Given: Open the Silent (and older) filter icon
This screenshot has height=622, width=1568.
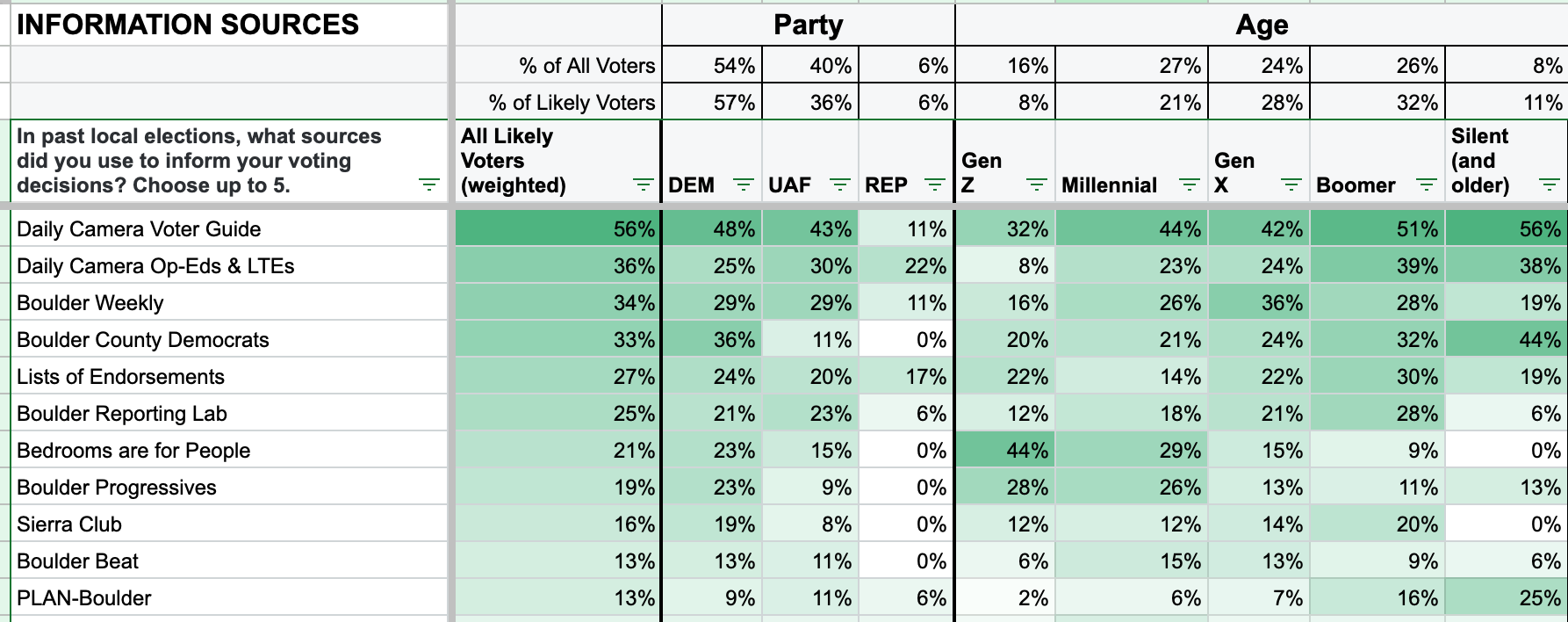Looking at the screenshot, I should [1550, 184].
